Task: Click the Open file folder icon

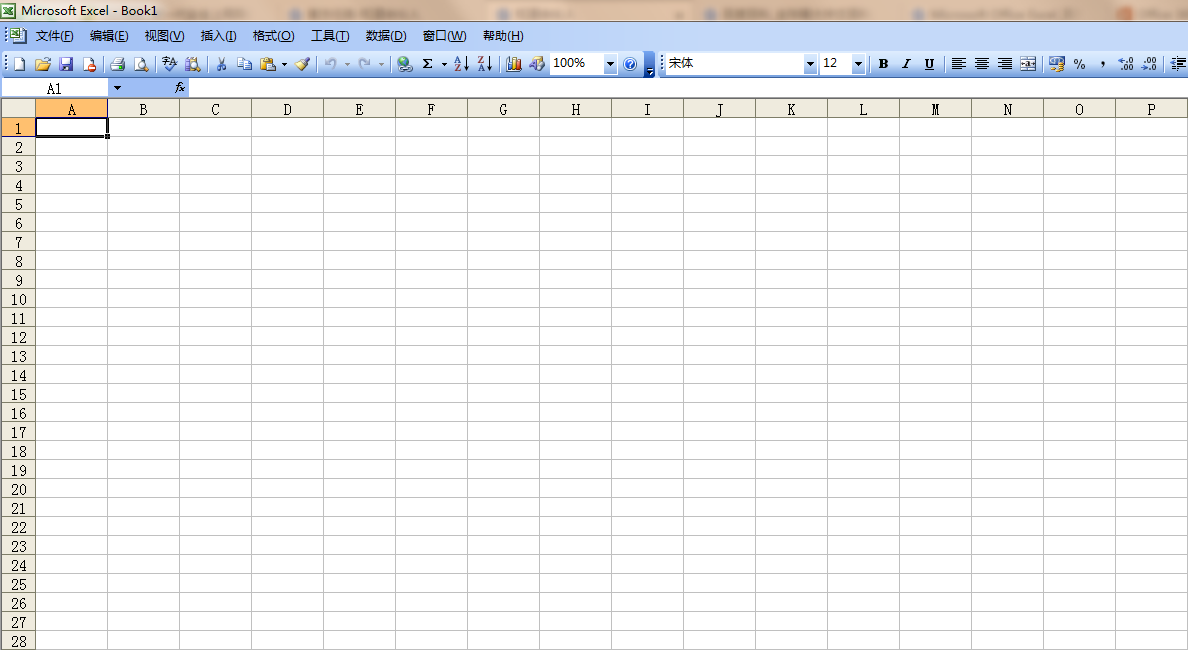Action: (x=42, y=64)
